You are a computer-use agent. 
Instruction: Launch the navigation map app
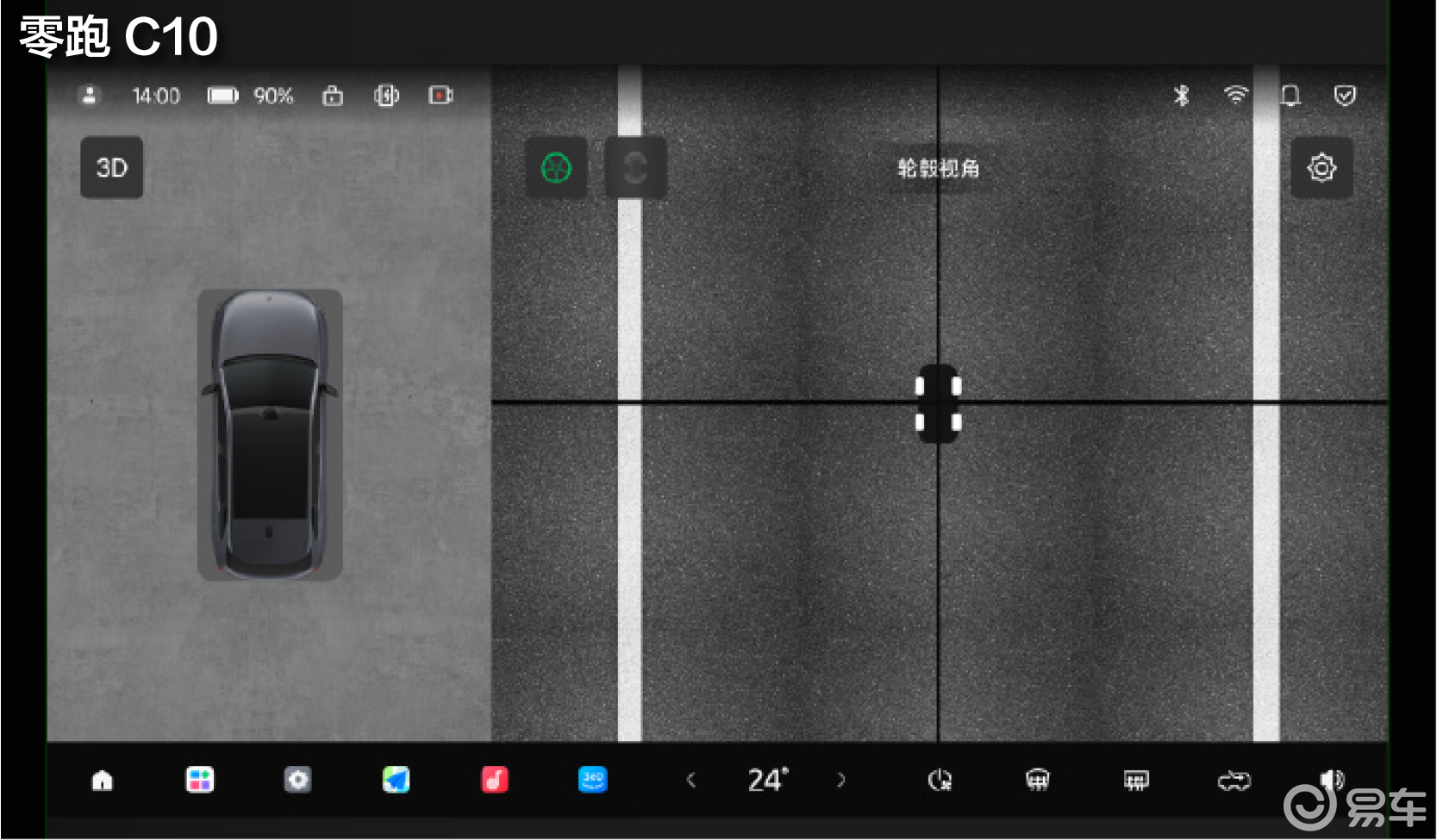point(397,781)
